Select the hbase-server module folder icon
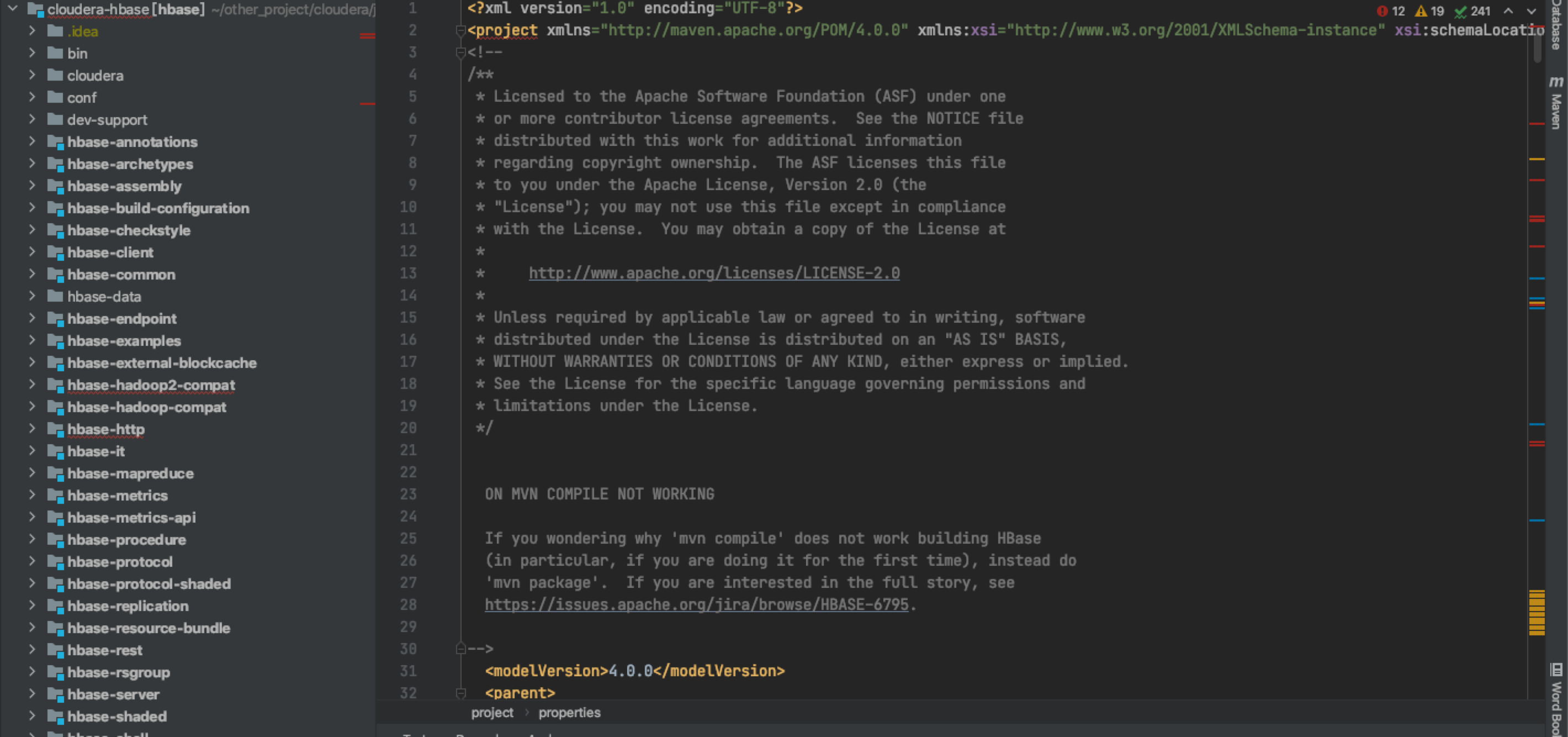Viewport: 1568px width, 737px height. point(55,694)
